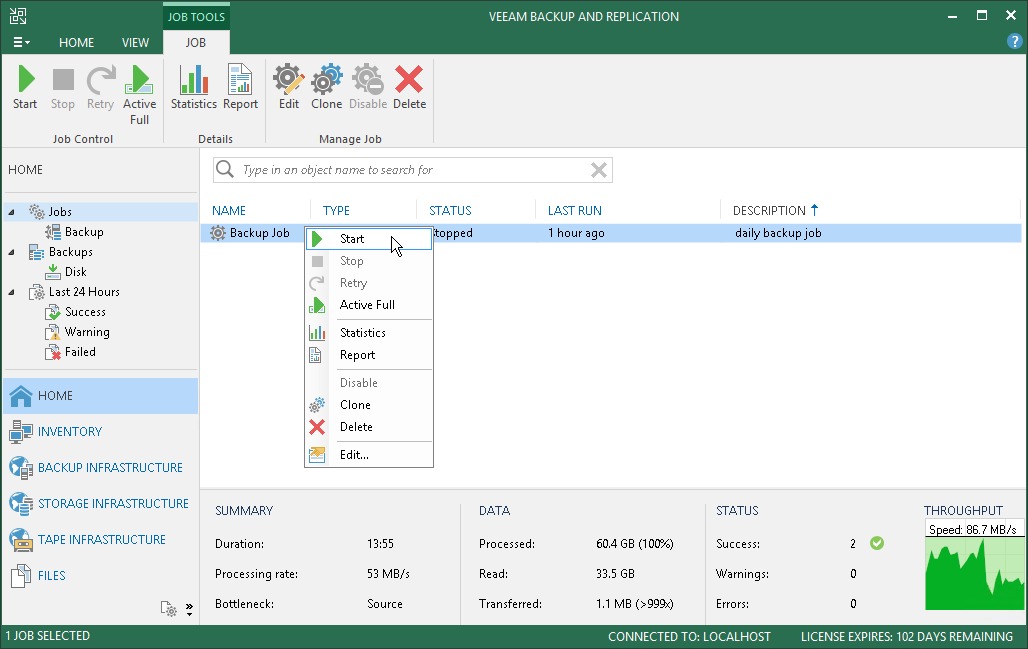Sort by LAST RUN column header

click(x=575, y=210)
